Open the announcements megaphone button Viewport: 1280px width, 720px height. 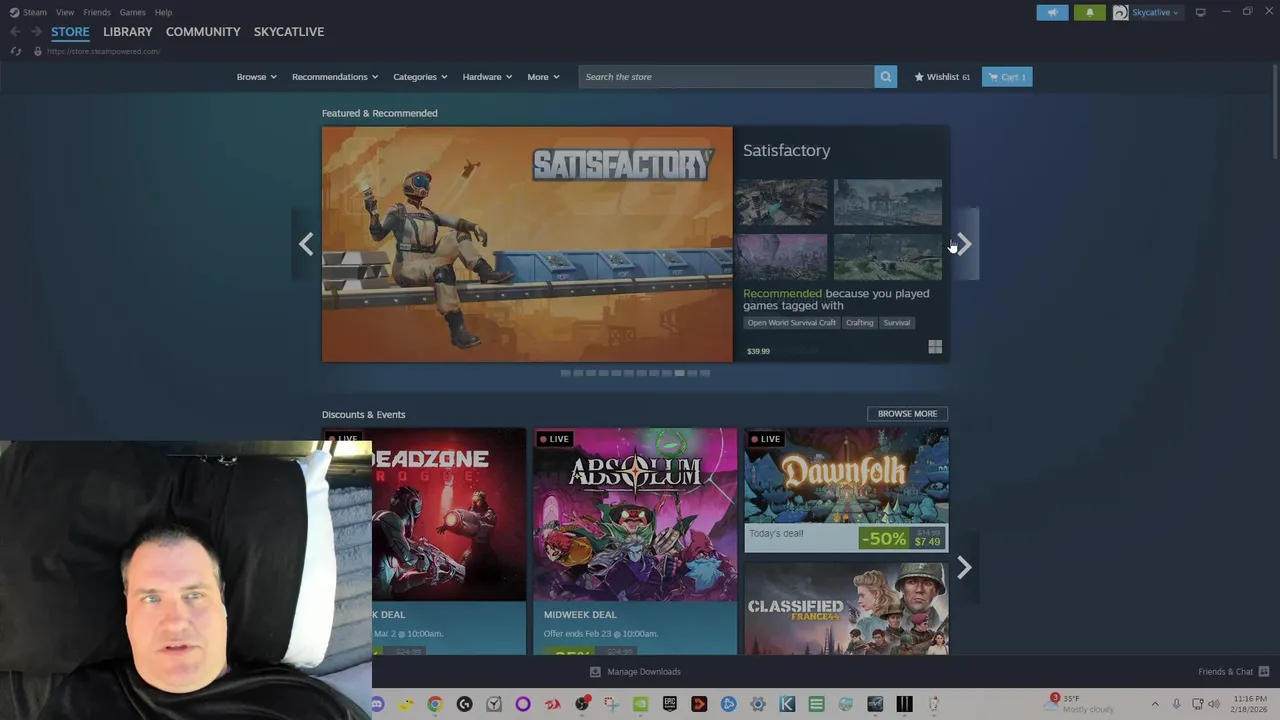point(1052,12)
